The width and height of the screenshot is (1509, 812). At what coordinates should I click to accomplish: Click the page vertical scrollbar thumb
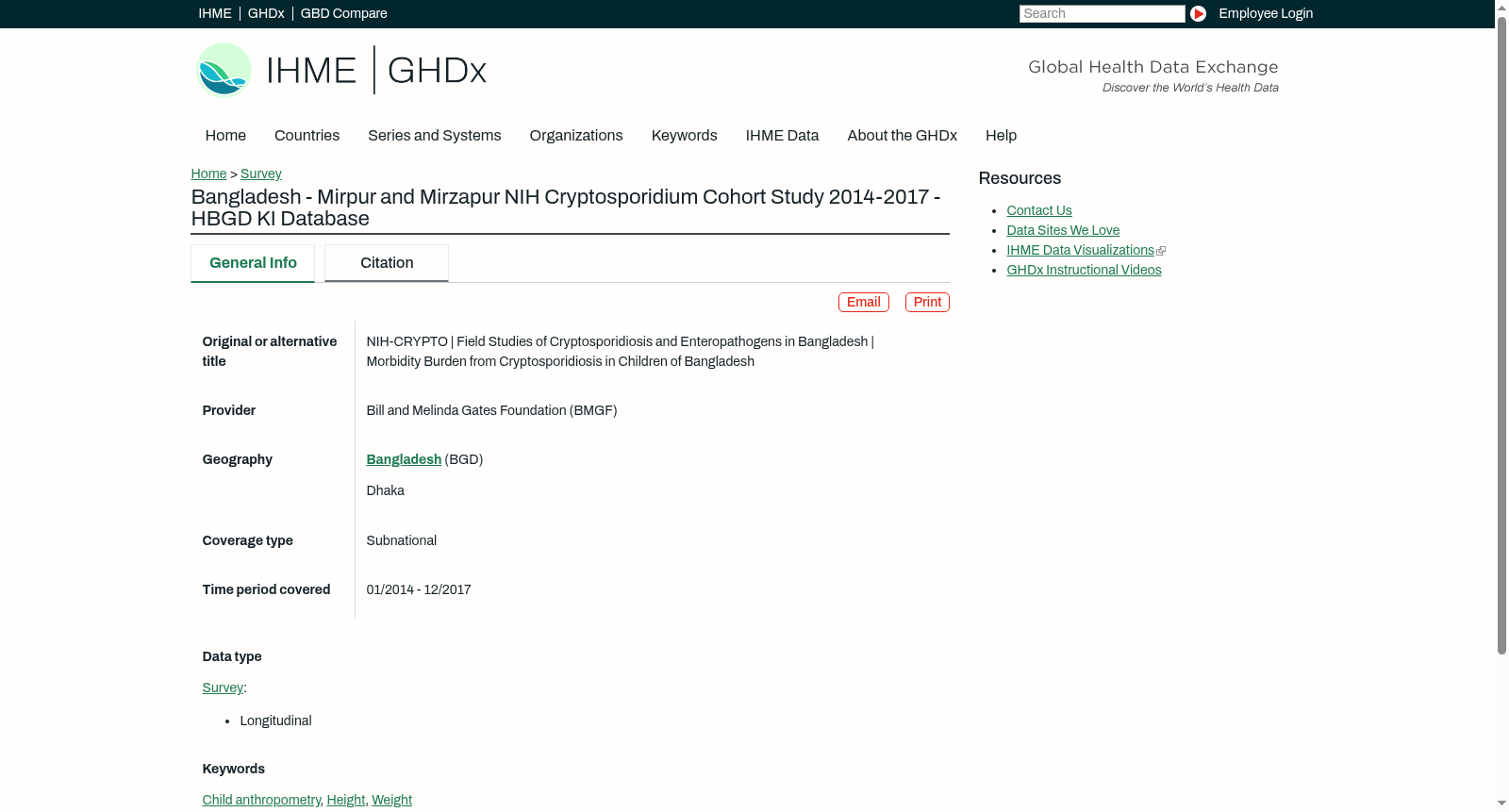[1501, 335]
